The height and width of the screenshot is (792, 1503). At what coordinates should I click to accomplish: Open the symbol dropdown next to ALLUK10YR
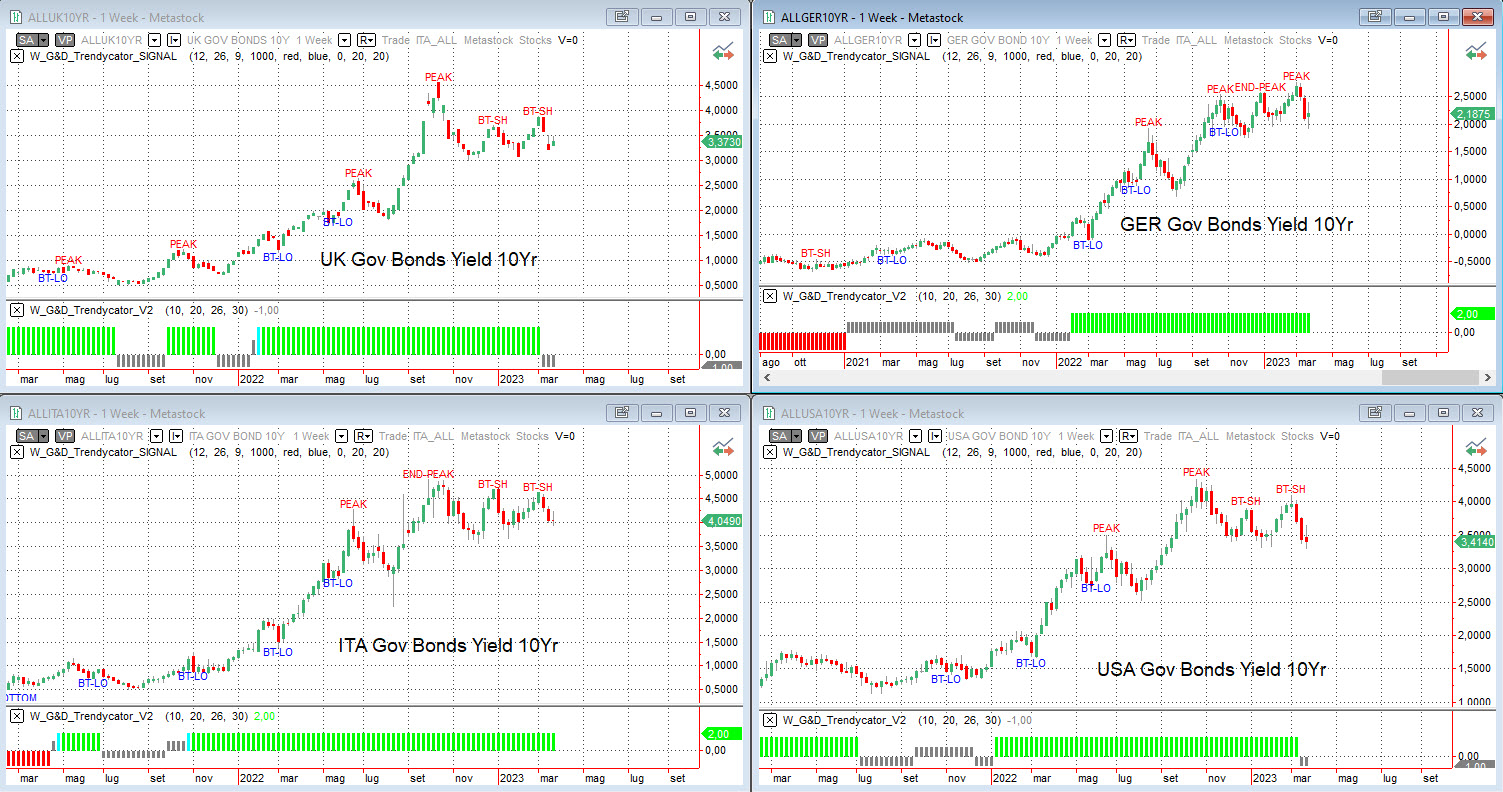(154, 40)
